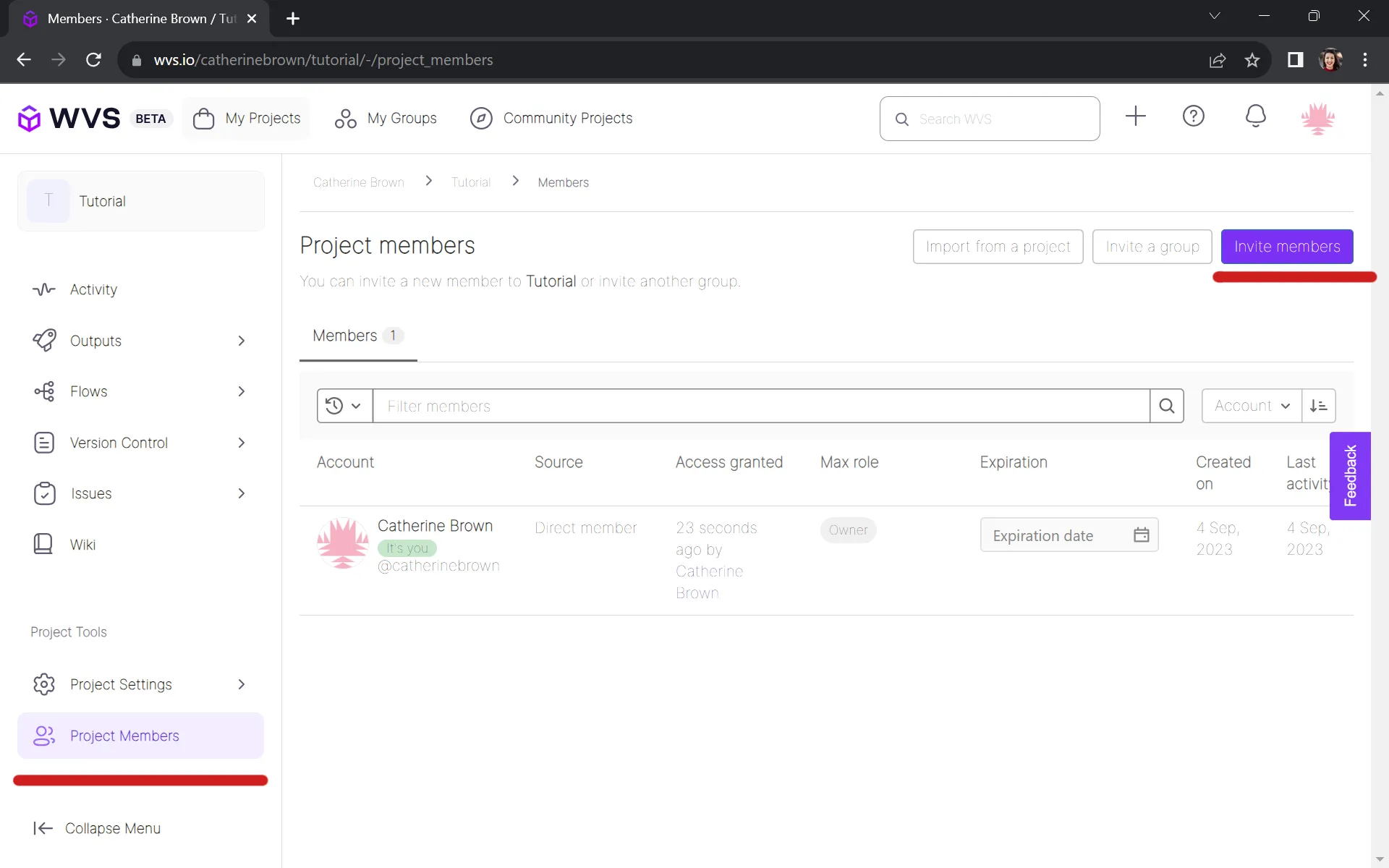The image size is (1389, 868).
Task: Open the Feedback side tab
Action: tap(1349, 475)
